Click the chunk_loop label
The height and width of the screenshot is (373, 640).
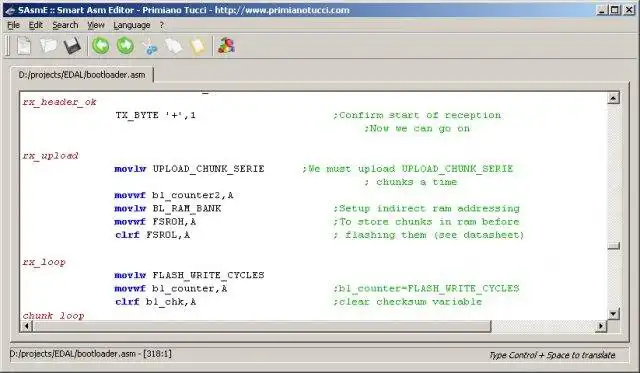[53, 315]
